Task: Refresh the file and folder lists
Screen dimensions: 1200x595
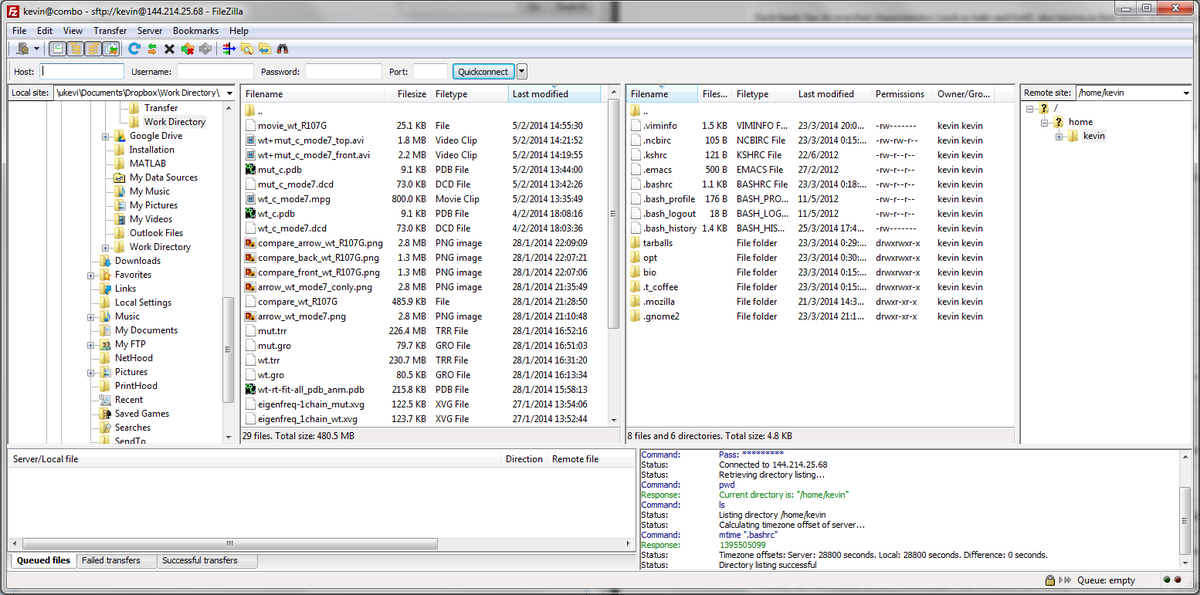Action: (x=134, y=48)
